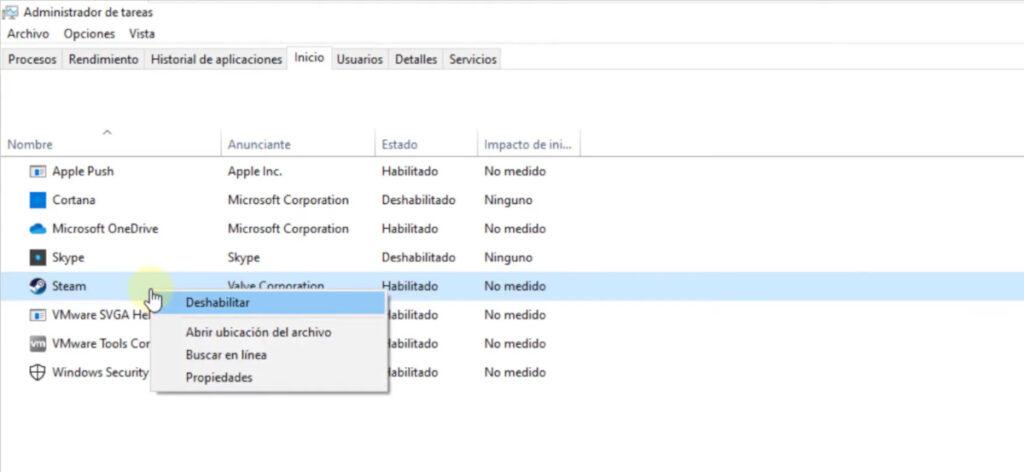The height and width of the screenshot is (472, 1024).
Task: Click the VMware SVGA Helper icon
Action: pos(38,315)
